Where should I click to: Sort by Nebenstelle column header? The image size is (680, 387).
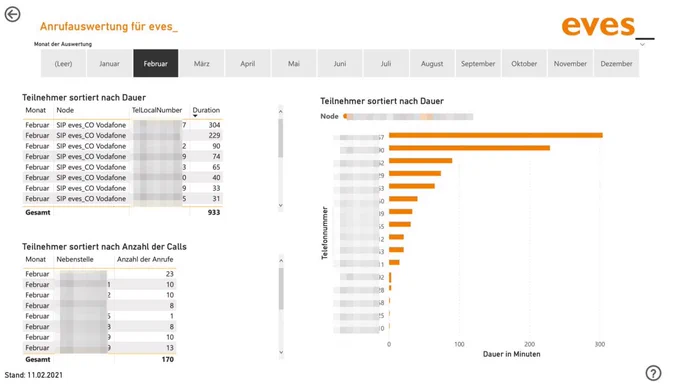[75, 259]
